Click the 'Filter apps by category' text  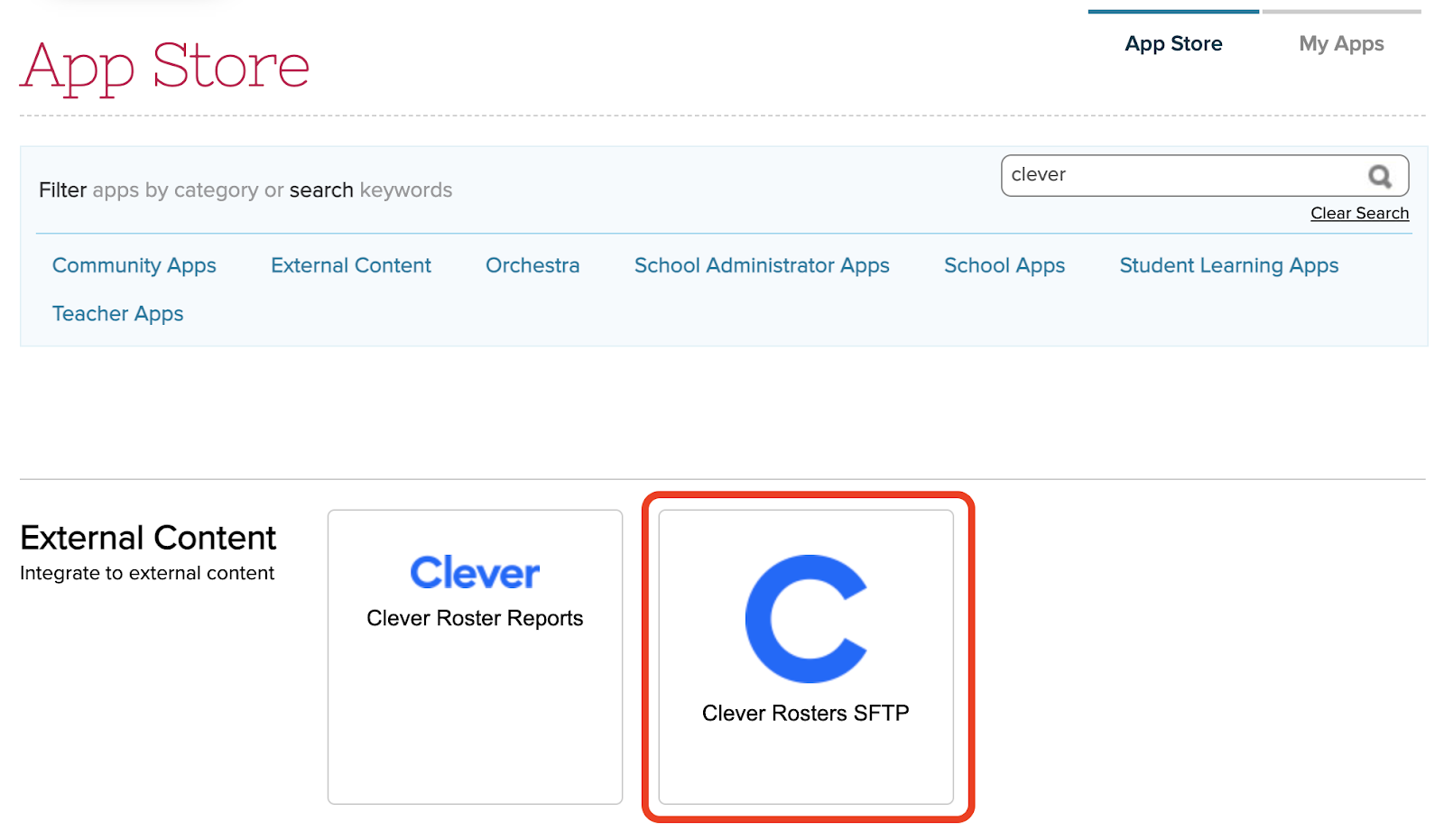tap(149, 190)
